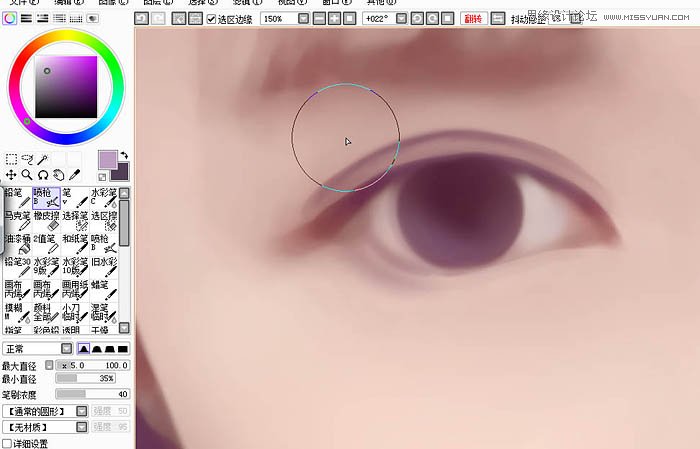Choose the 模糊 blur brush

click(x=17, y=313)
